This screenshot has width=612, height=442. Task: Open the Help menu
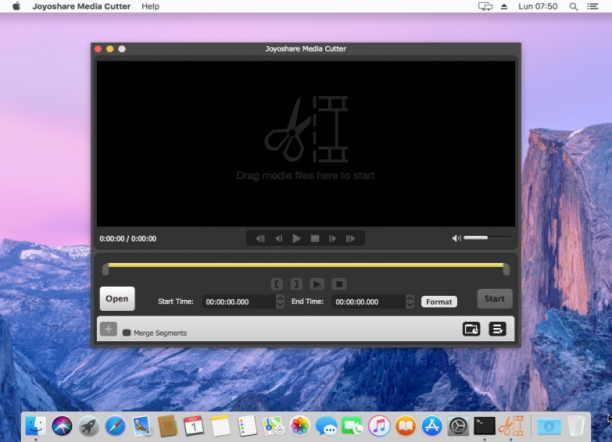[150, 6]
